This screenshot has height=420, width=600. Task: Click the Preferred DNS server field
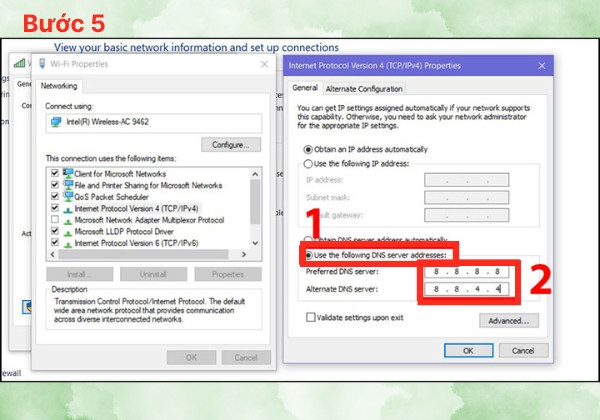(466, 272)
